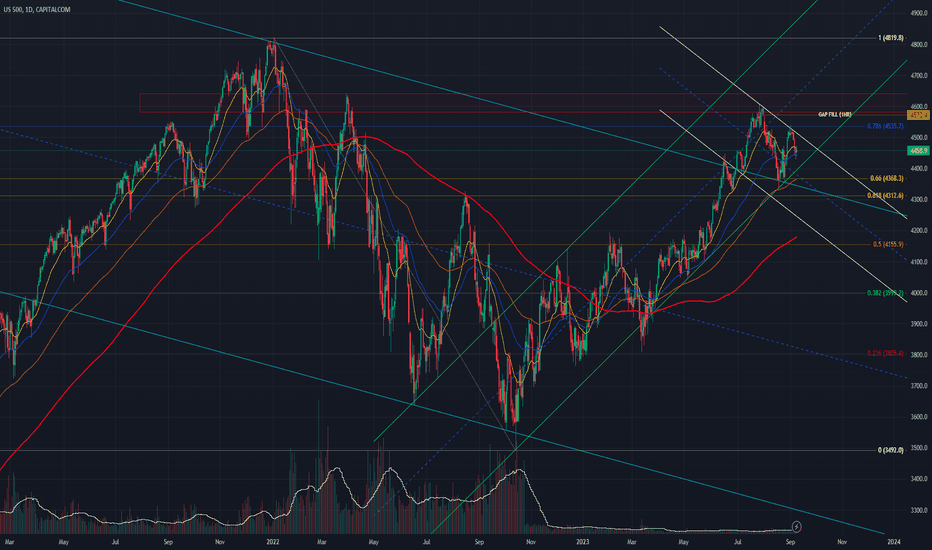
Task: Click the lightning bolt event icon
Action: 796,527
